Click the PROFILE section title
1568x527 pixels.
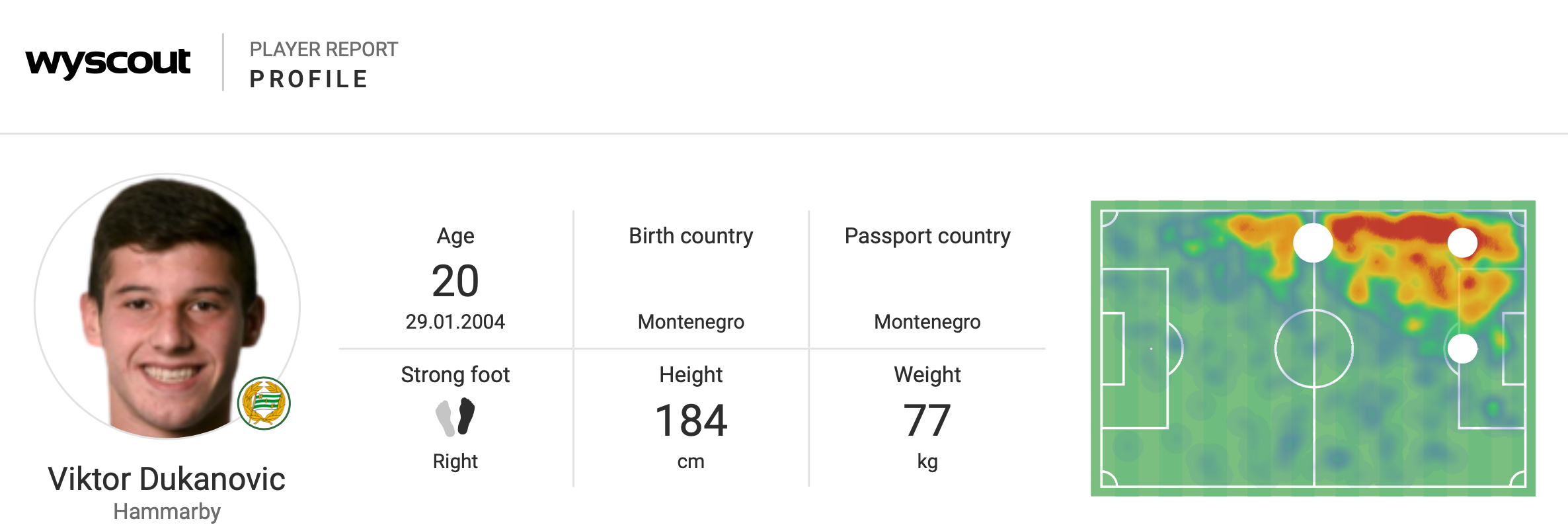[x=309, y=79]
